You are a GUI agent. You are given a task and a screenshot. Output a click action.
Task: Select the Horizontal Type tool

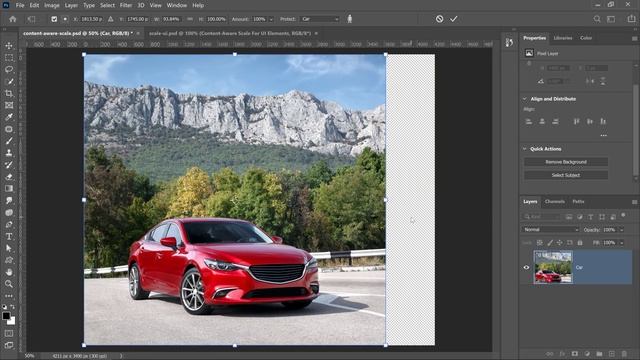[9, 236]
